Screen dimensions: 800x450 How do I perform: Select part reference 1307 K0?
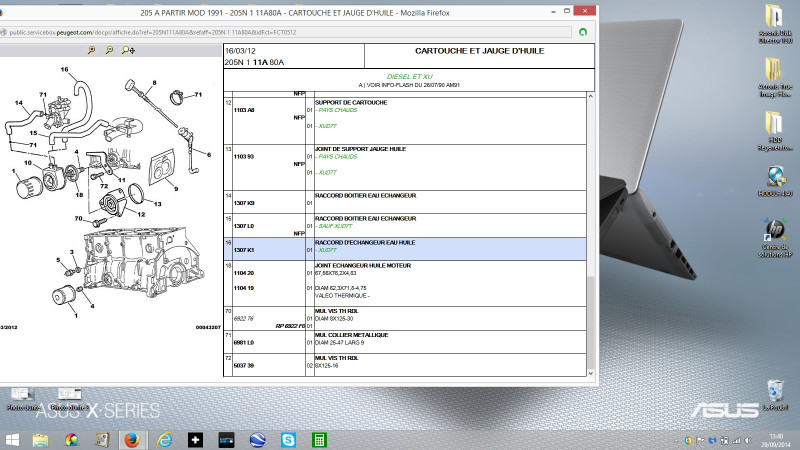pos(244,203)
